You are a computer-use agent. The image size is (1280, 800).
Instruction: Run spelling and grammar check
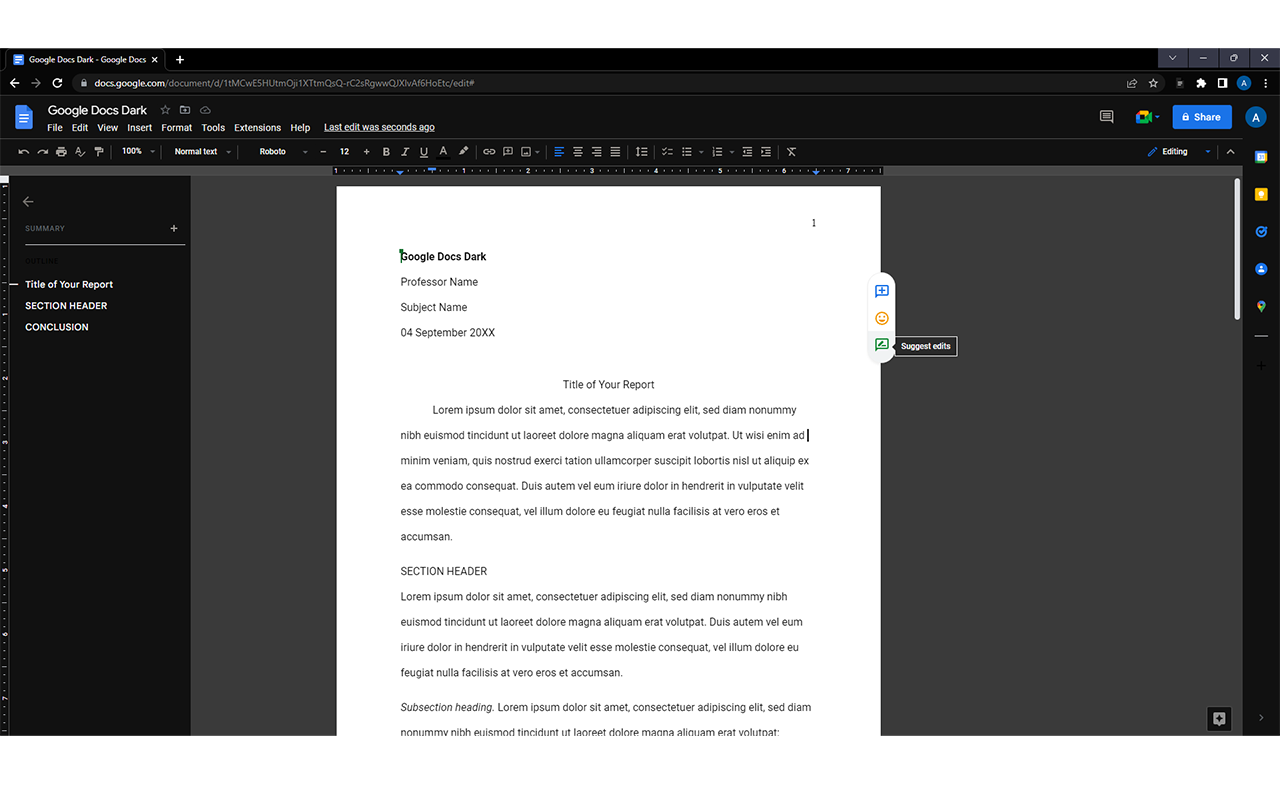click(x=80, y=152)
